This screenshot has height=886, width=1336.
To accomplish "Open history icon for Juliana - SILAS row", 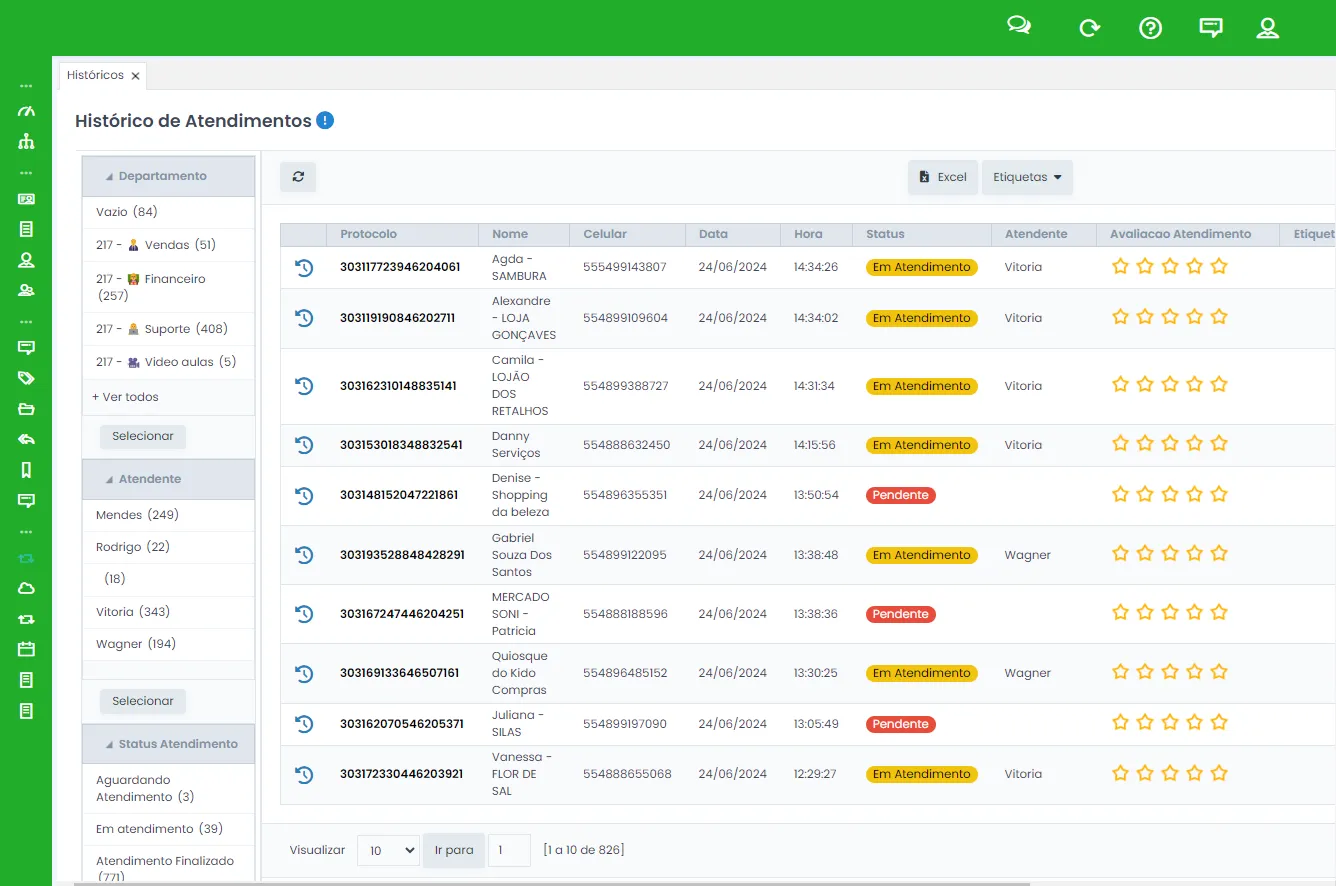I will coord(304,724).
